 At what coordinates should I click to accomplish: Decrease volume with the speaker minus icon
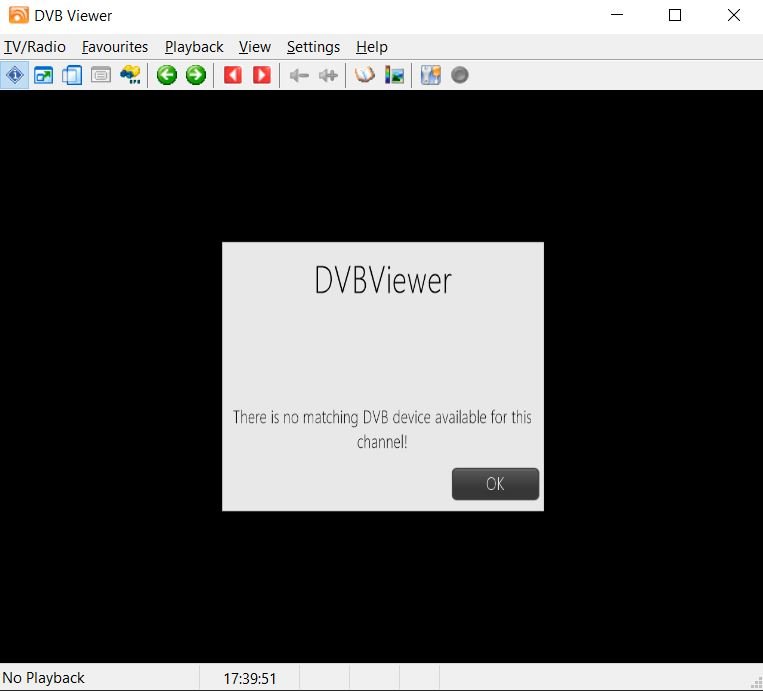click(x=299, y=75)
